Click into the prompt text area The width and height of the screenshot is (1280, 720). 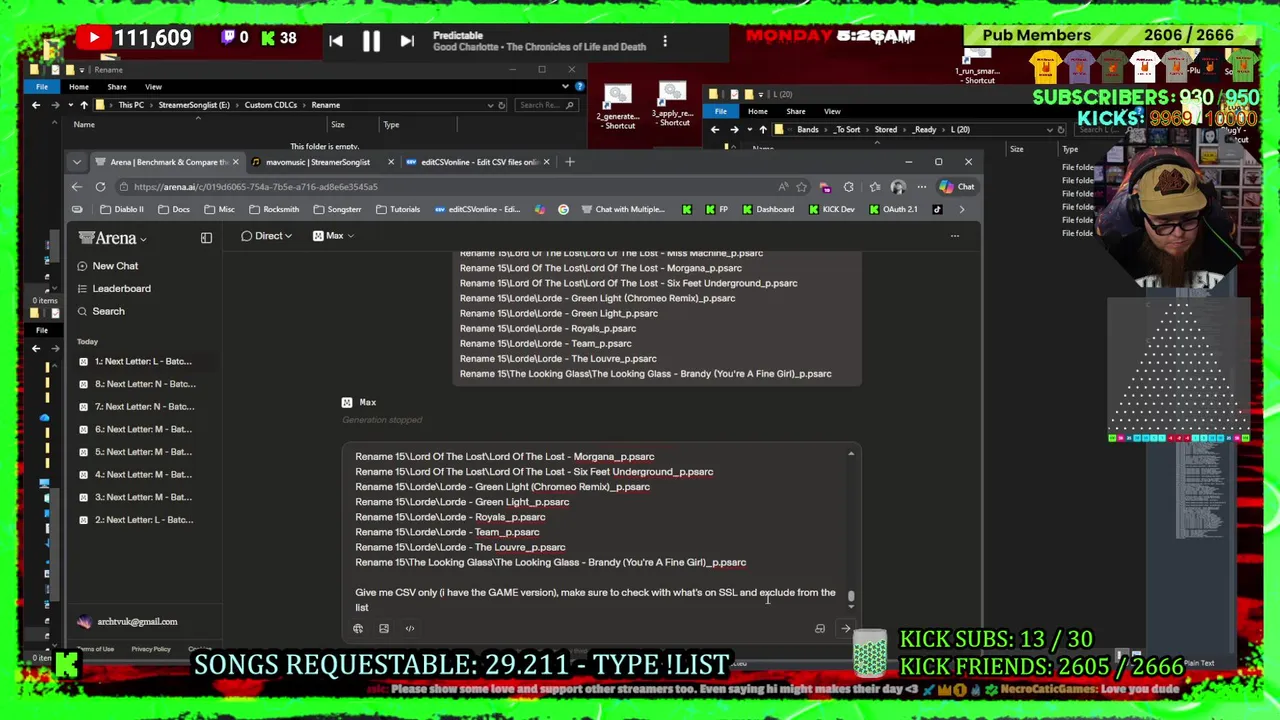click(x=598, y=530)
